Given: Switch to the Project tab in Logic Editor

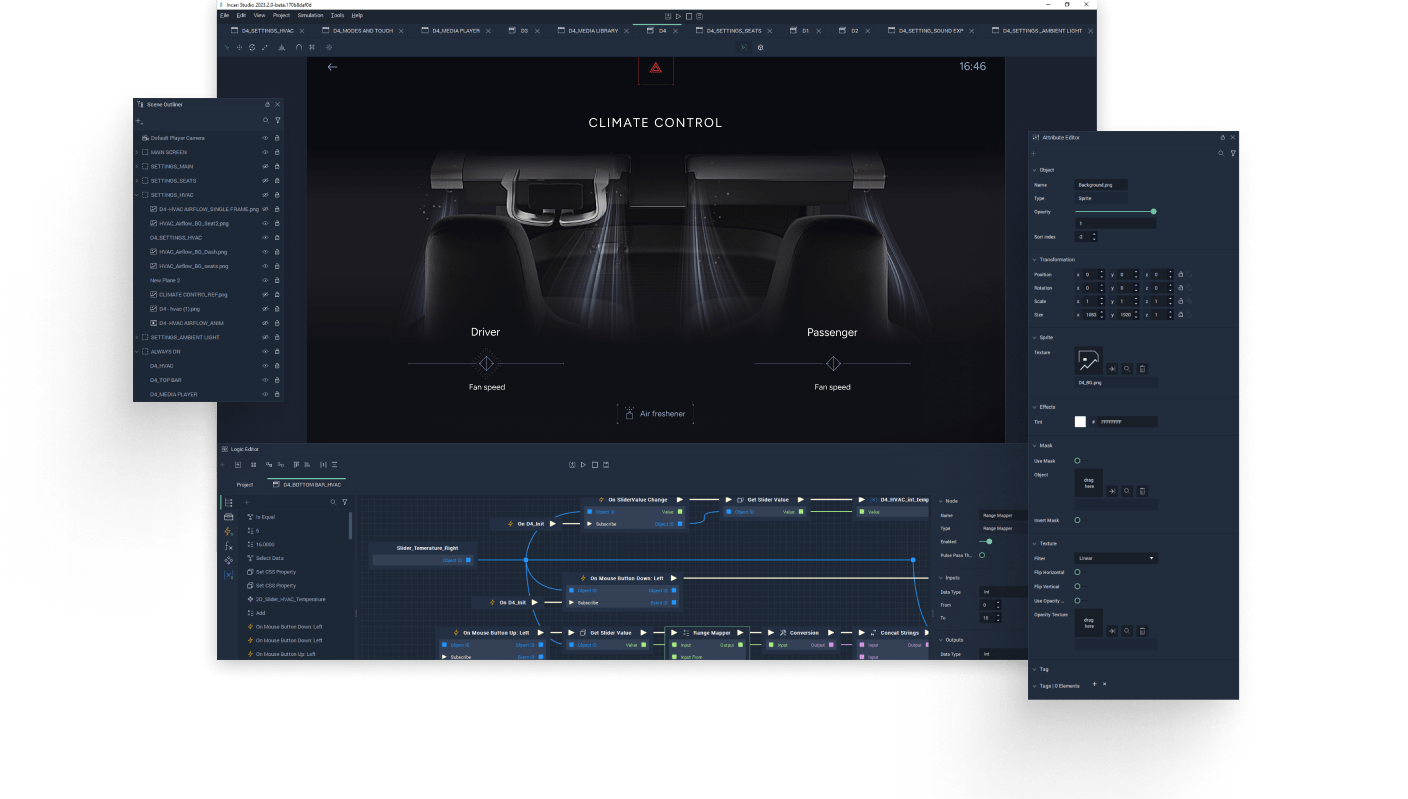Looking at the screenshot, I should pyautogui.click(x=245, y=484).
